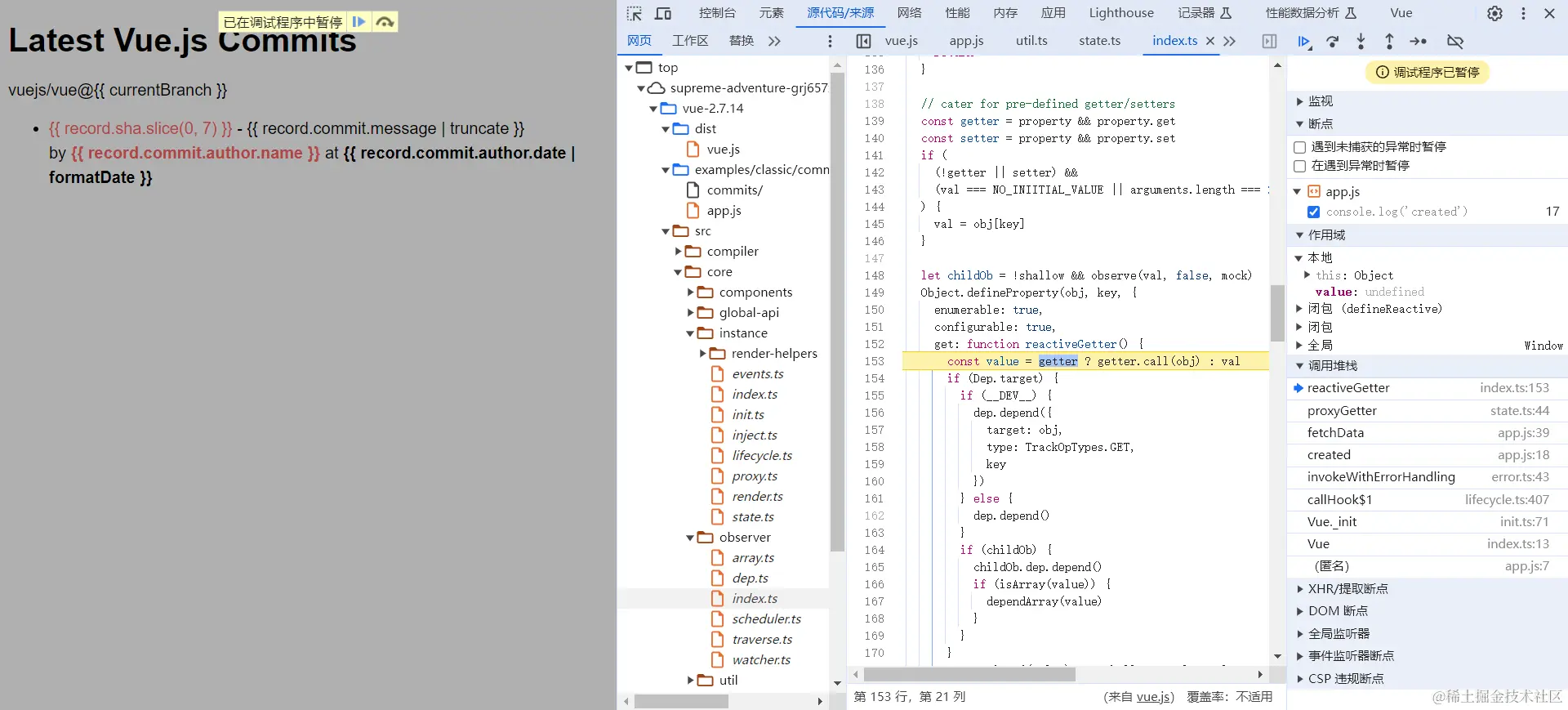Activate the inspect element picker icon
Screen dimensions: 1568x710
point(635,13)
